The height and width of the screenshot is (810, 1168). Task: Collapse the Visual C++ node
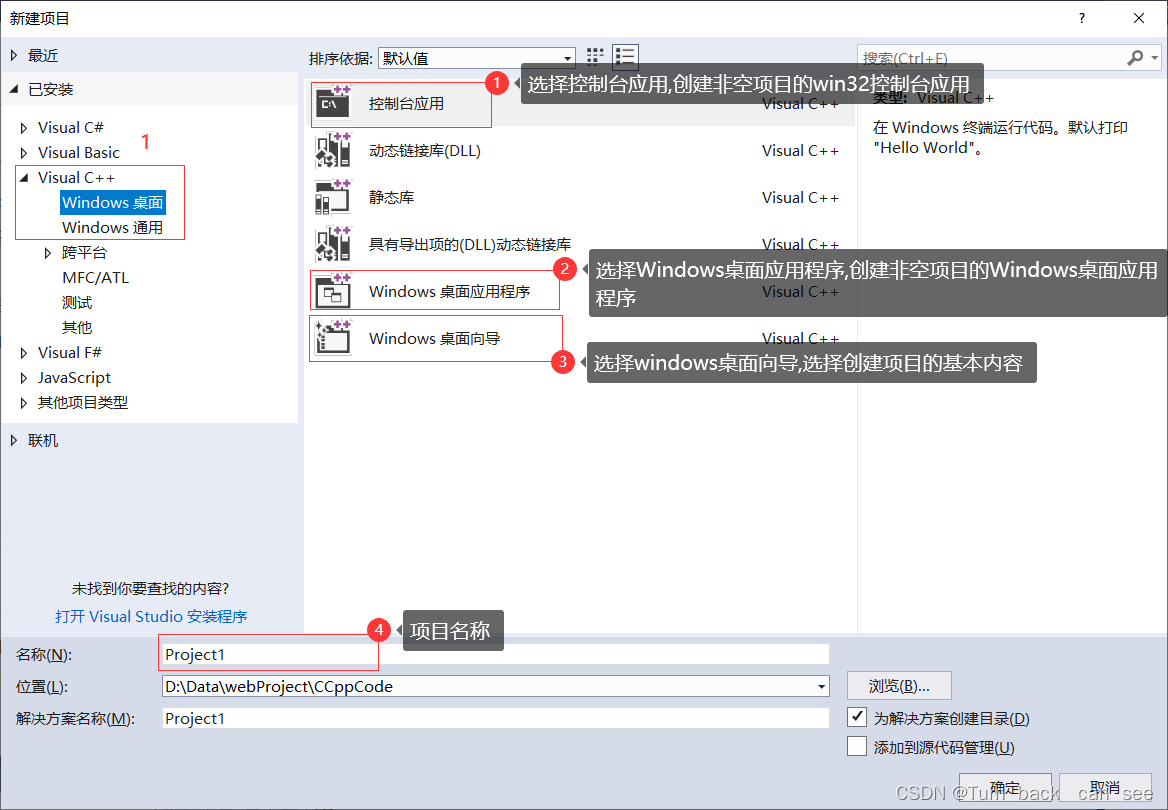24,177
